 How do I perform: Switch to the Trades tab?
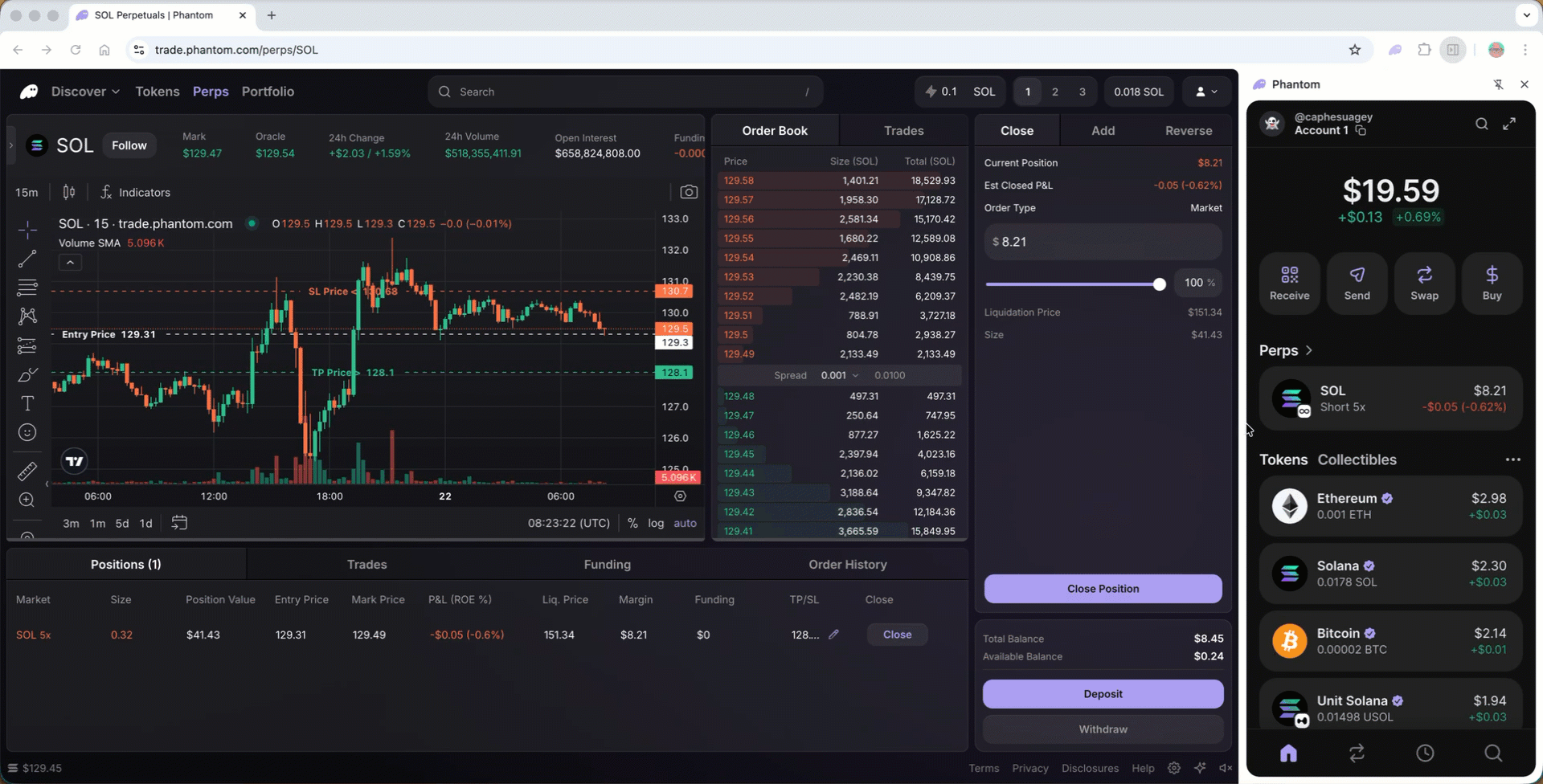pos(903,129)
